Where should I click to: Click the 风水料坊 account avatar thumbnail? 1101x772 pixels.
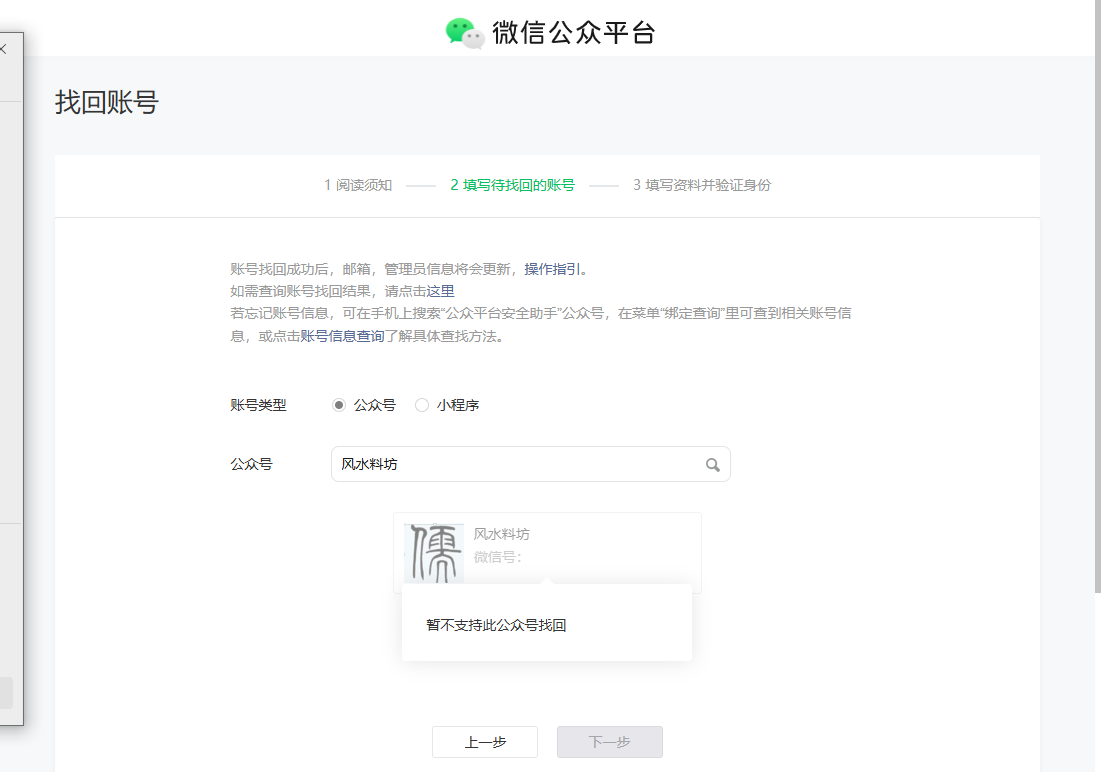coord(434,553)
